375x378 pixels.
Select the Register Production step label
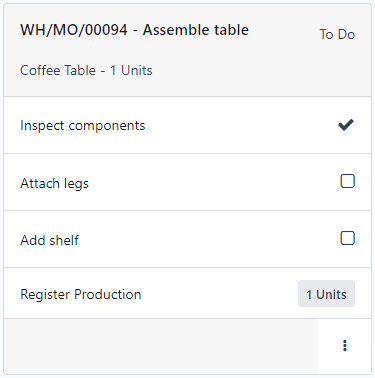(81, 294)
